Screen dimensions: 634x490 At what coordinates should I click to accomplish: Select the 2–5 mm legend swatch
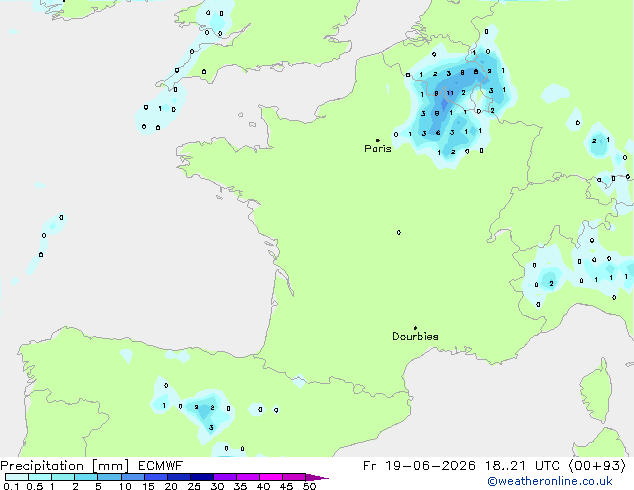pyautogui.click(x=86, y=477)
